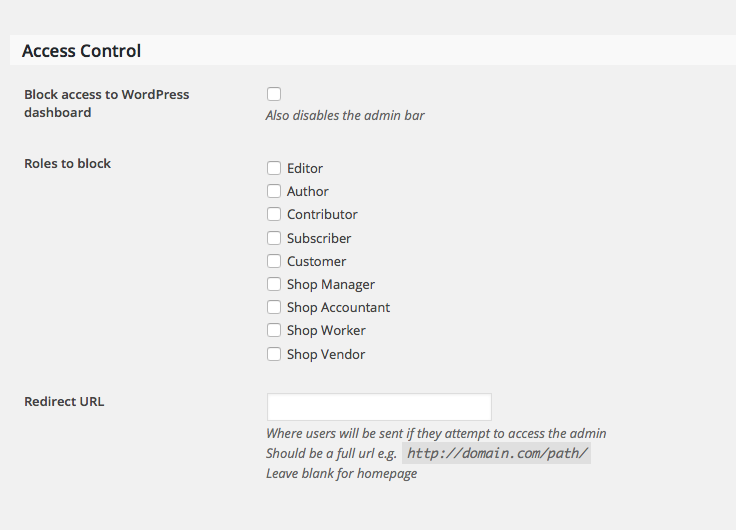
Task: Click the example URL http://domain.com/path/ code text
Action: pyautogui.click(x=497, y=453)
